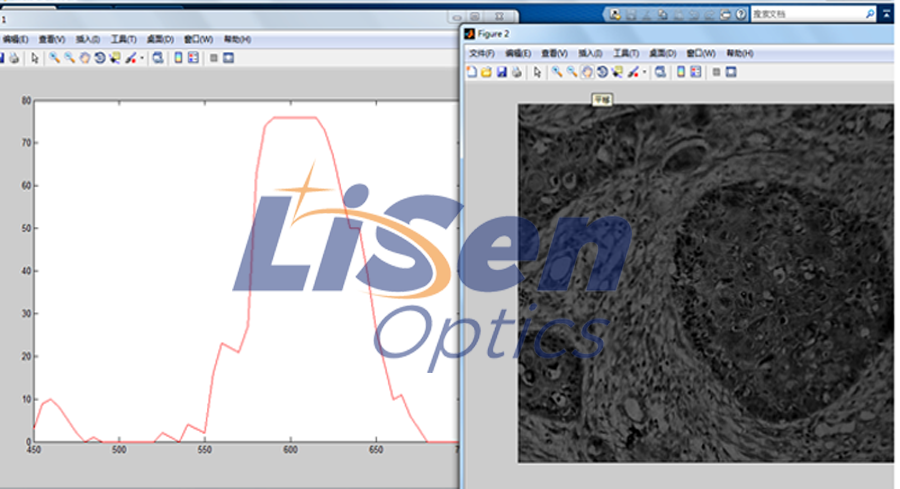Select Edit Plot arrow in Figure 2

coord(537,72)
